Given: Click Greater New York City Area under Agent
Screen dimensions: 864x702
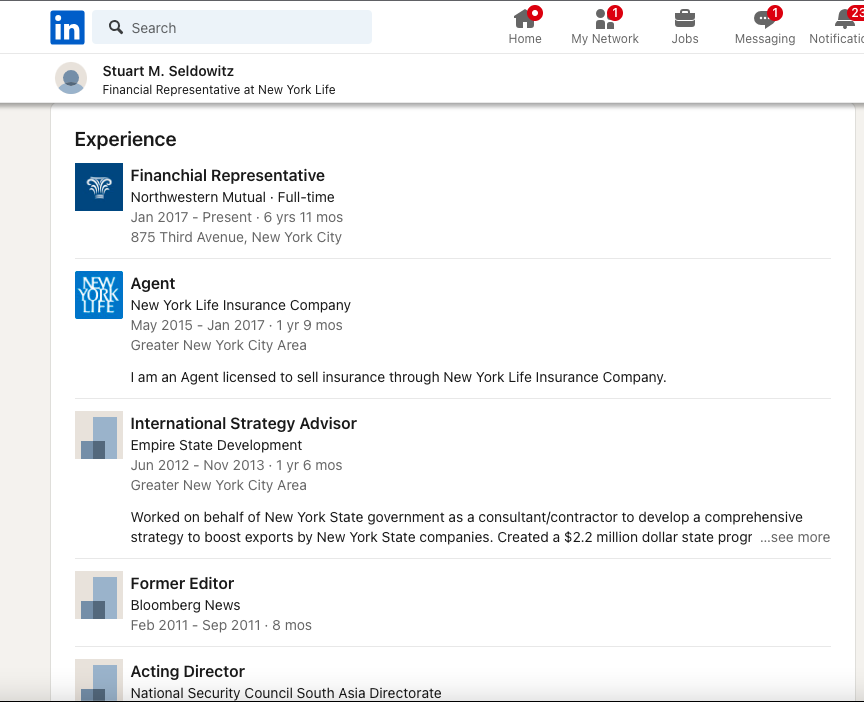Looking at the screenshot, I should click(219, 345).
